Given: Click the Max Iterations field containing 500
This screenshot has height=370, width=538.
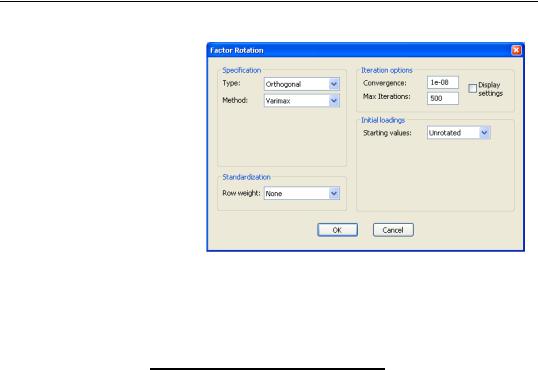Looking at the screenshot, I should (x=443, y=99).
